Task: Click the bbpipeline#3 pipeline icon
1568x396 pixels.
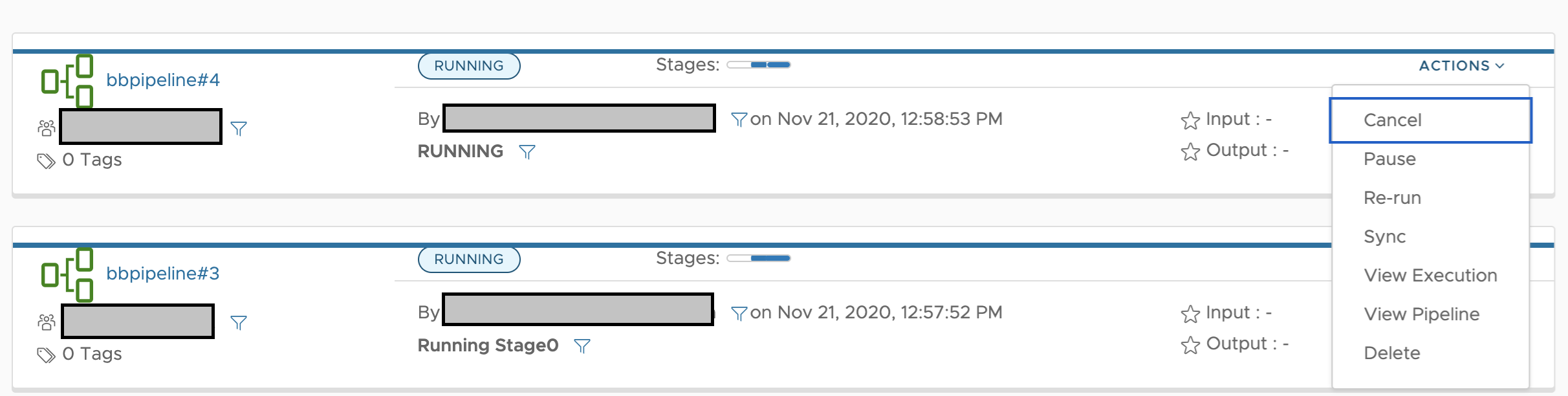Action: coord(67,274)
